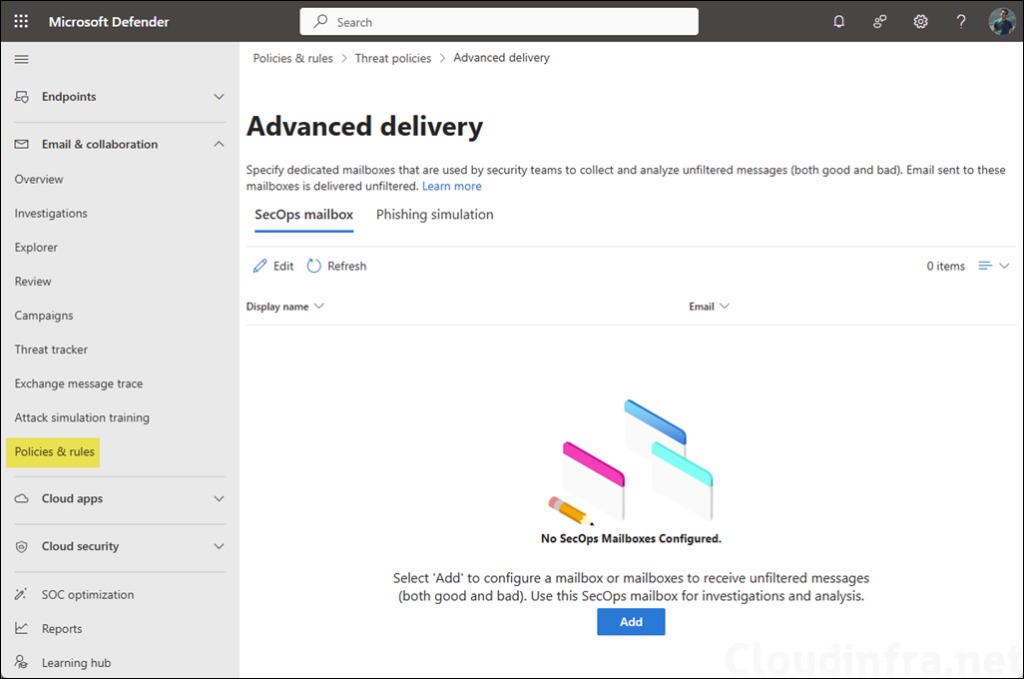Collapse the navigation hamburger menu

21,59
